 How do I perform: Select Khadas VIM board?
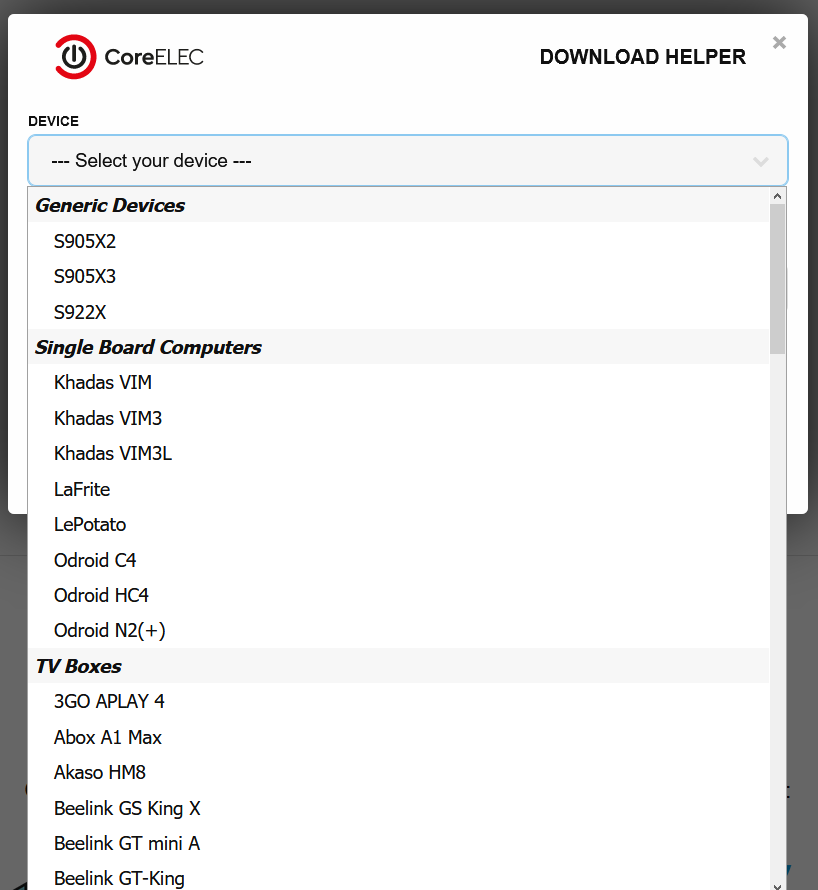(x=398, y=383)
